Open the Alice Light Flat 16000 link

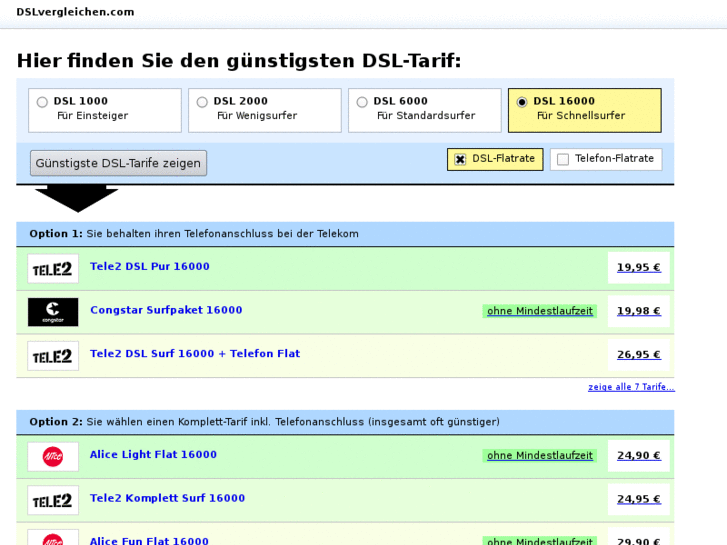click(153, 455)
